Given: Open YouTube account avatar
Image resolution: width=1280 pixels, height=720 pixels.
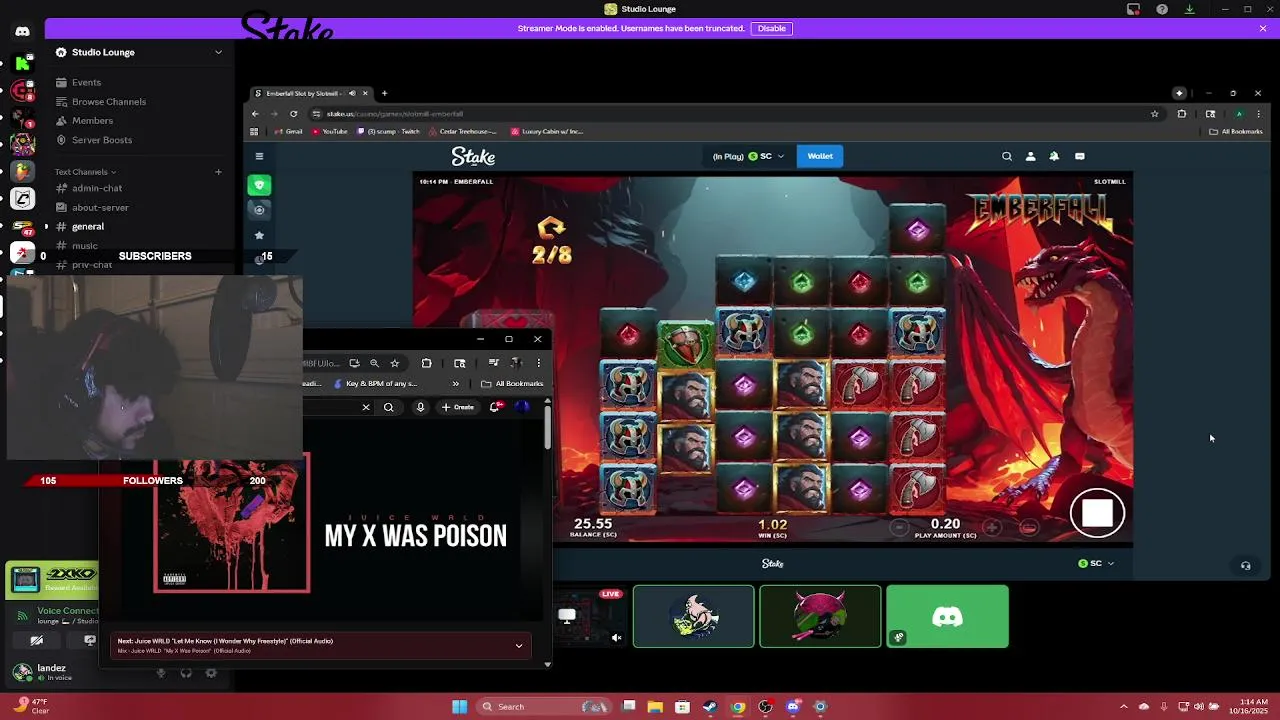Looking at the screenshot, I should (522, 407).
